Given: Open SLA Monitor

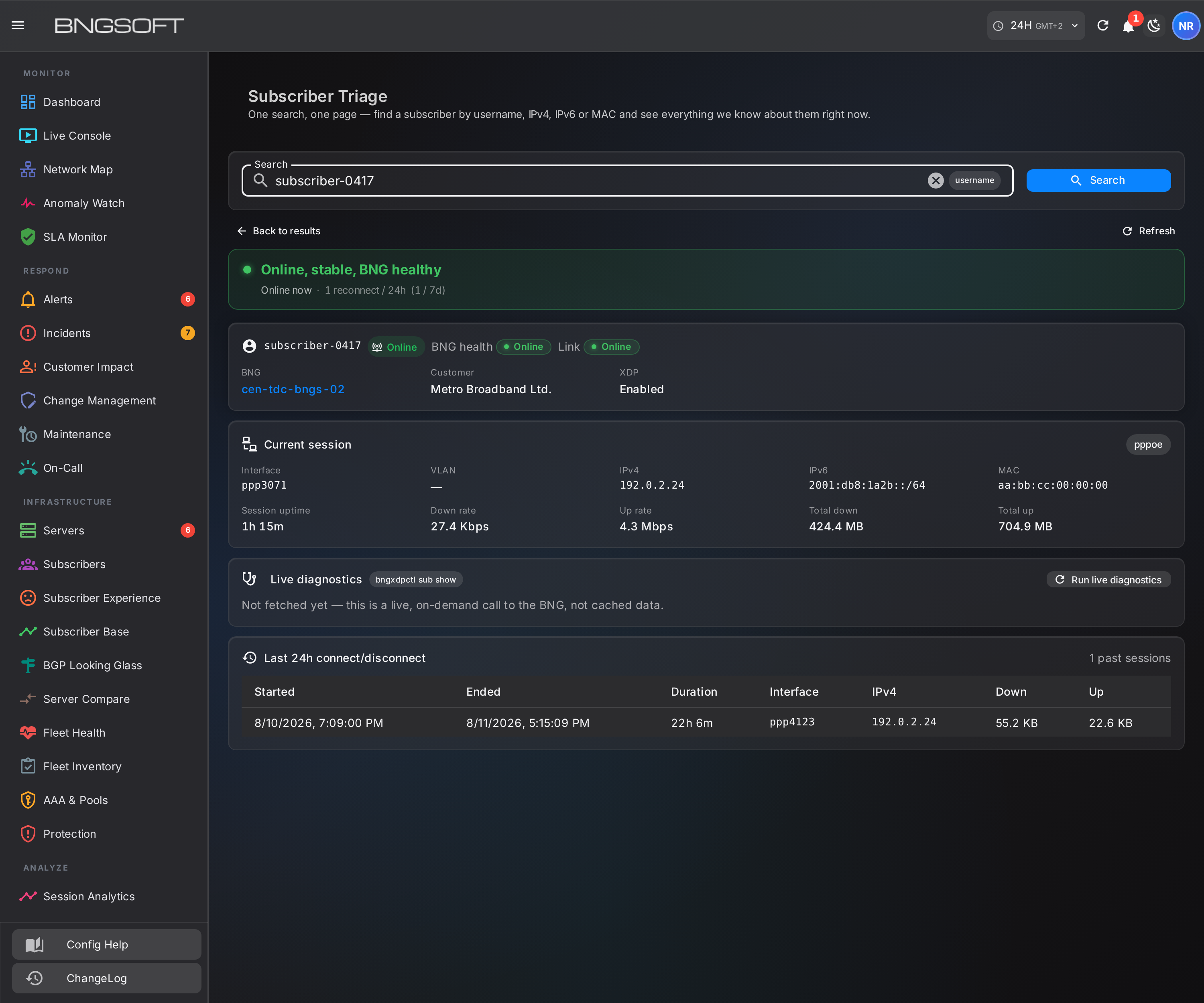Looking at the screenshot, I should click(x=104, y=237).
